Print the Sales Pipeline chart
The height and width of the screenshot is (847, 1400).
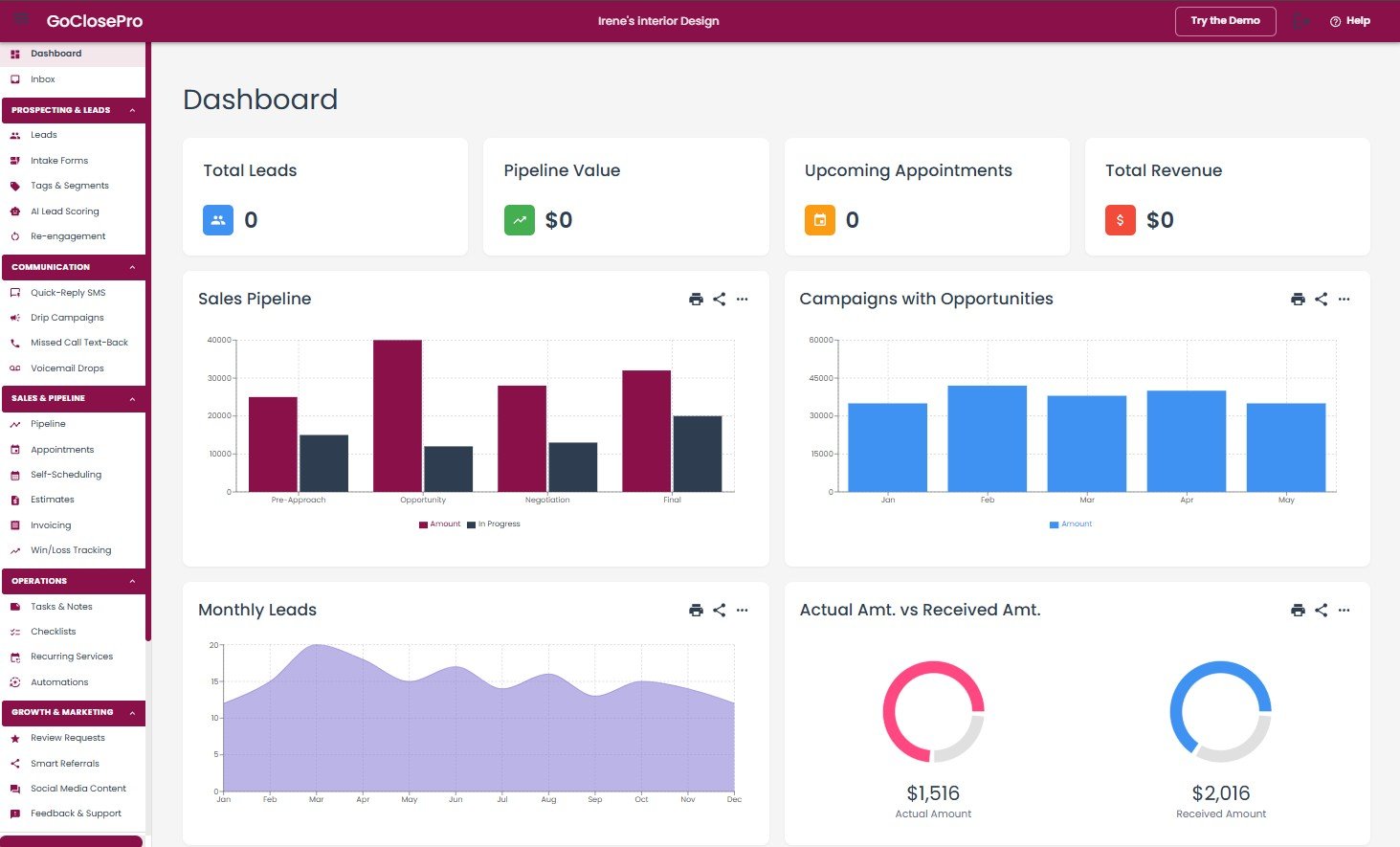point(696,299)
